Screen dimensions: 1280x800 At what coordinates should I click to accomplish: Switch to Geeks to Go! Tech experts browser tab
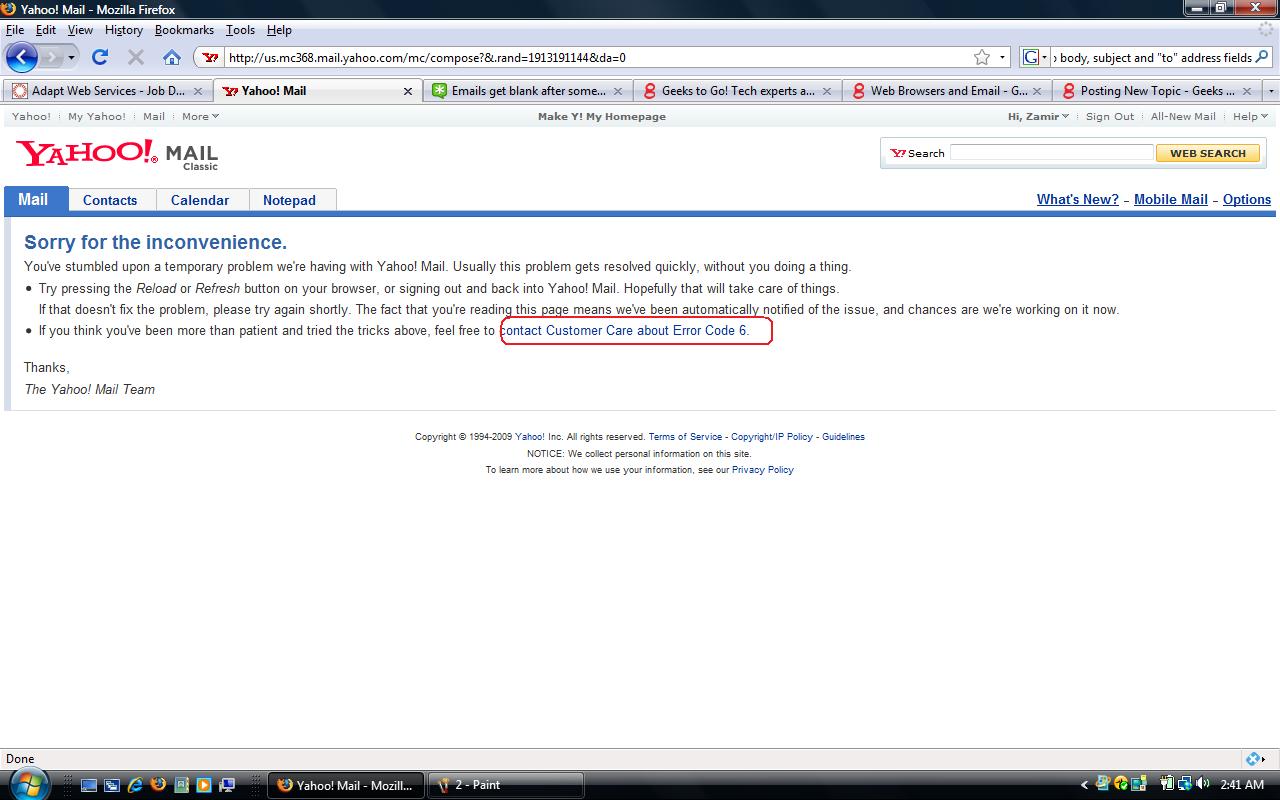pos(737,91)
